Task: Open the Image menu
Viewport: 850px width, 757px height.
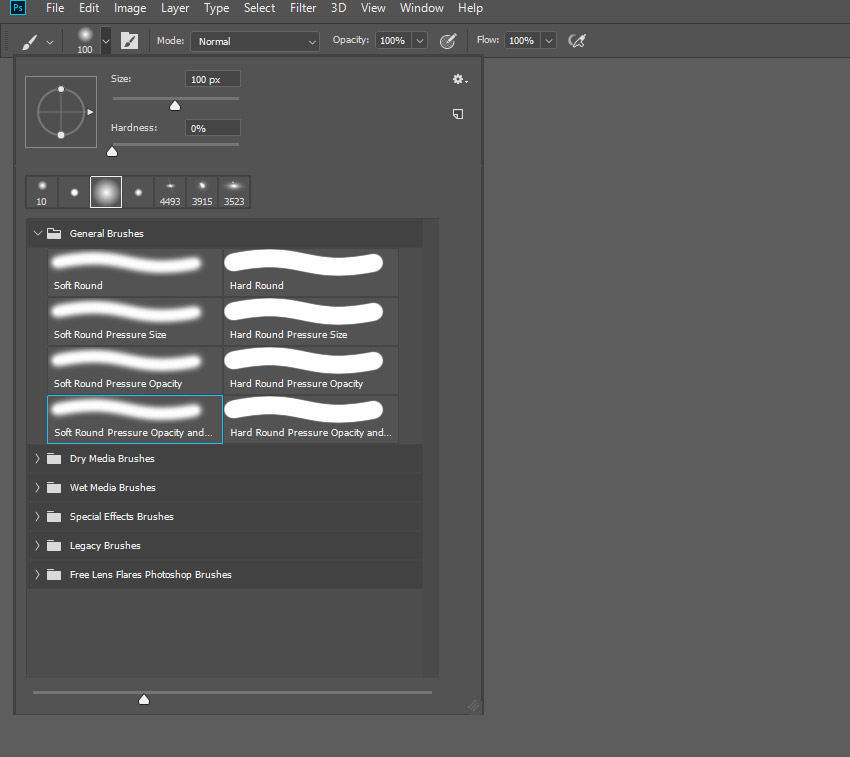Action: 130,8
